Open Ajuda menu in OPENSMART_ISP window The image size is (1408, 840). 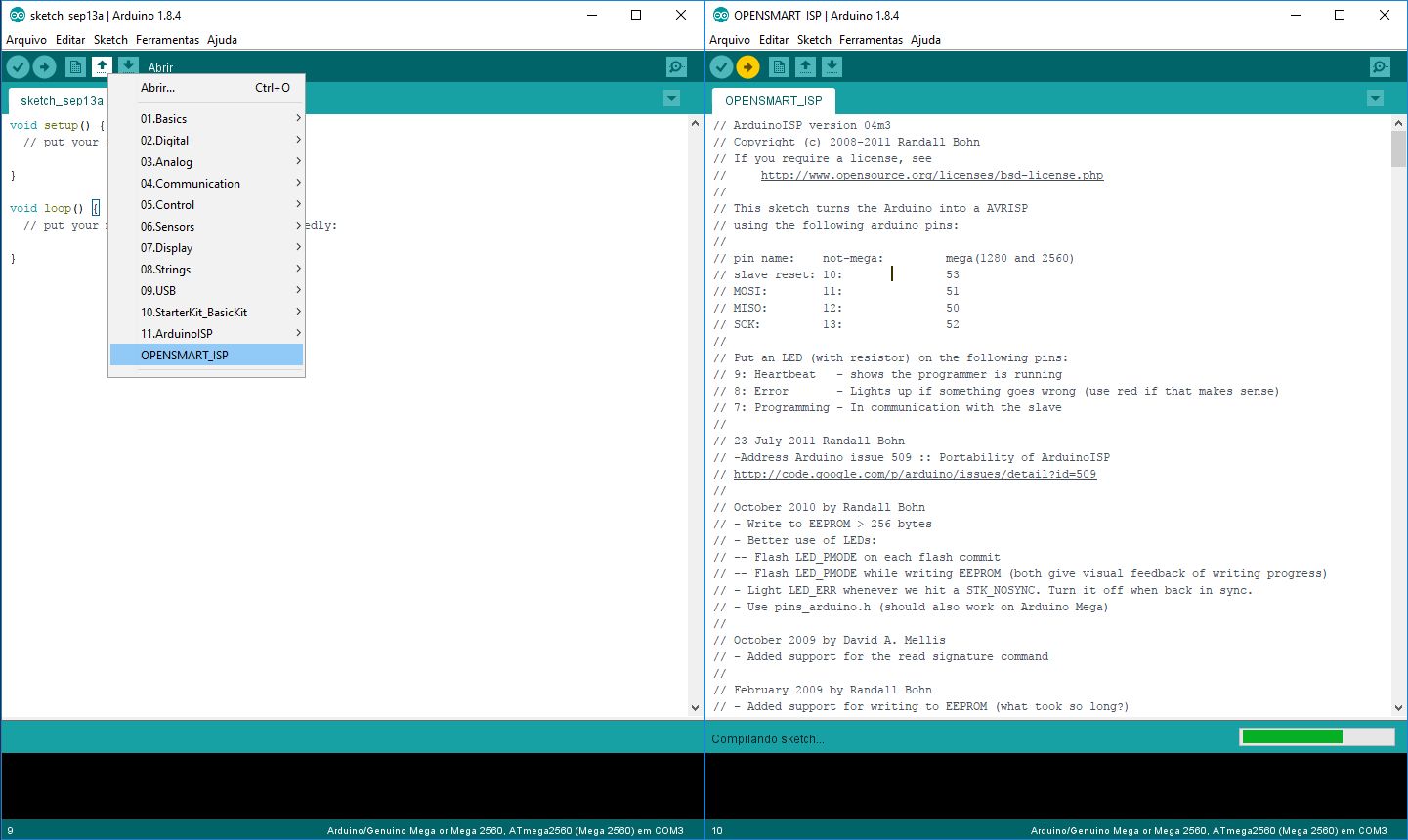tap(925, 40)
